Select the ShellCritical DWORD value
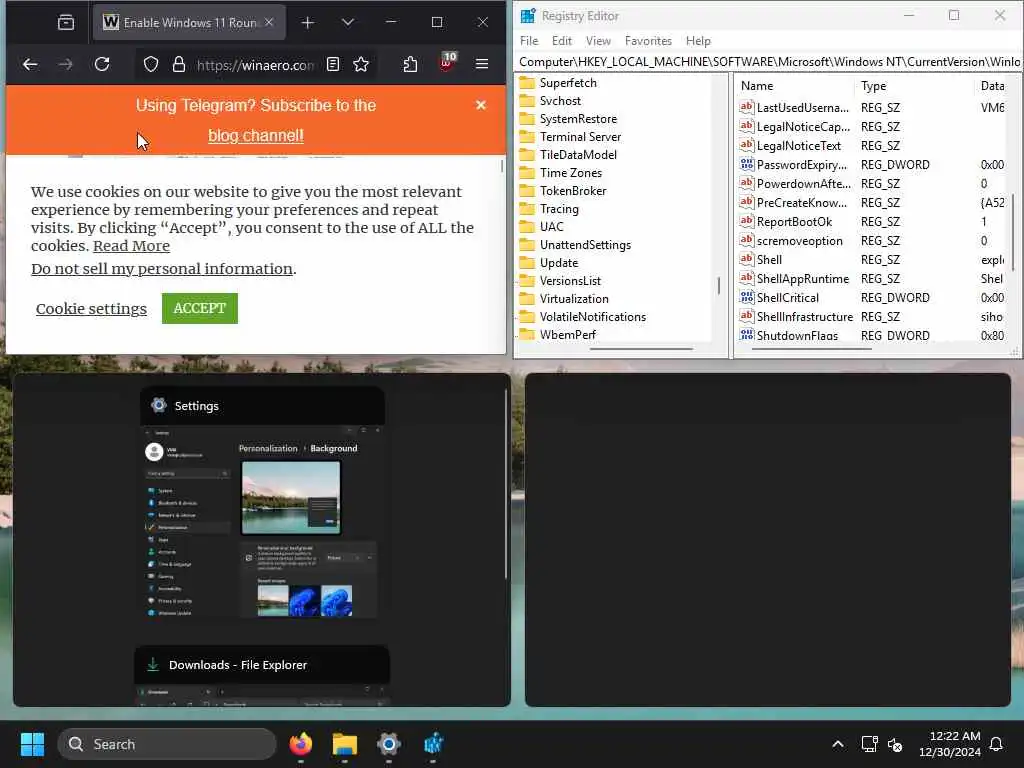Viewport: 1024px width, 768px height. pyautogui.click(x=788, y=298)
